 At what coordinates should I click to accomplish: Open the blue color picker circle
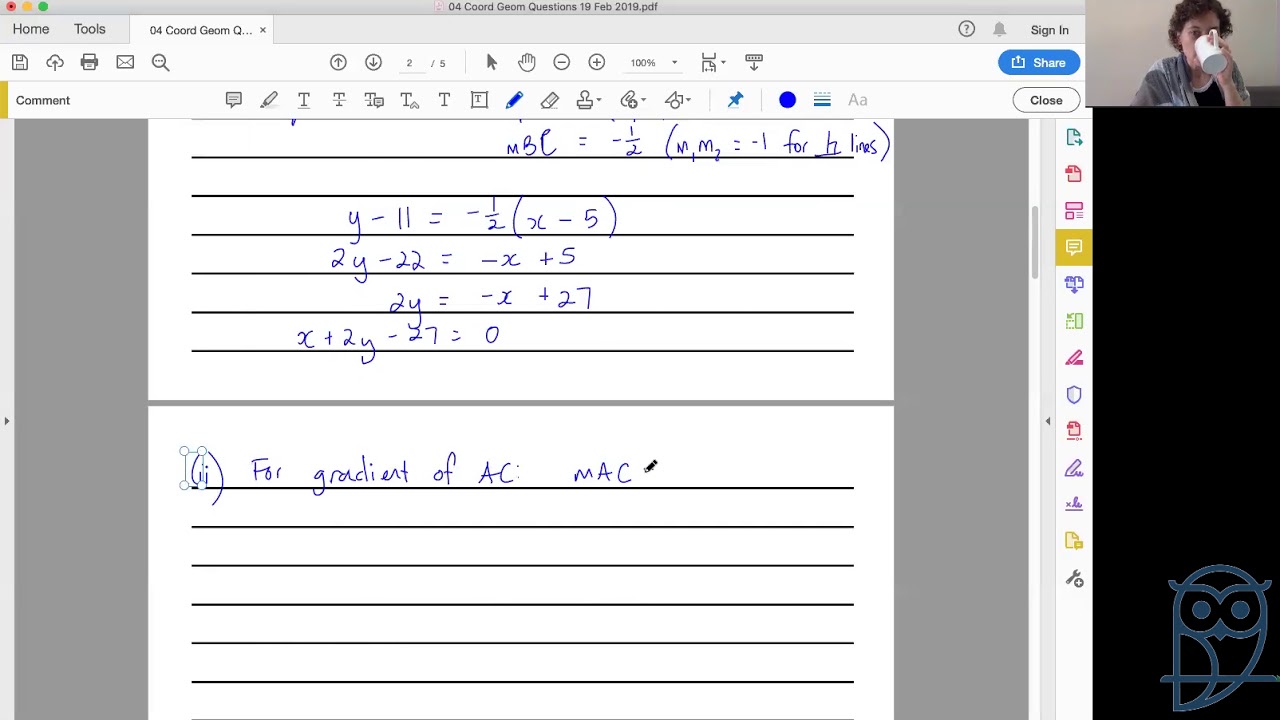(787, 100)
